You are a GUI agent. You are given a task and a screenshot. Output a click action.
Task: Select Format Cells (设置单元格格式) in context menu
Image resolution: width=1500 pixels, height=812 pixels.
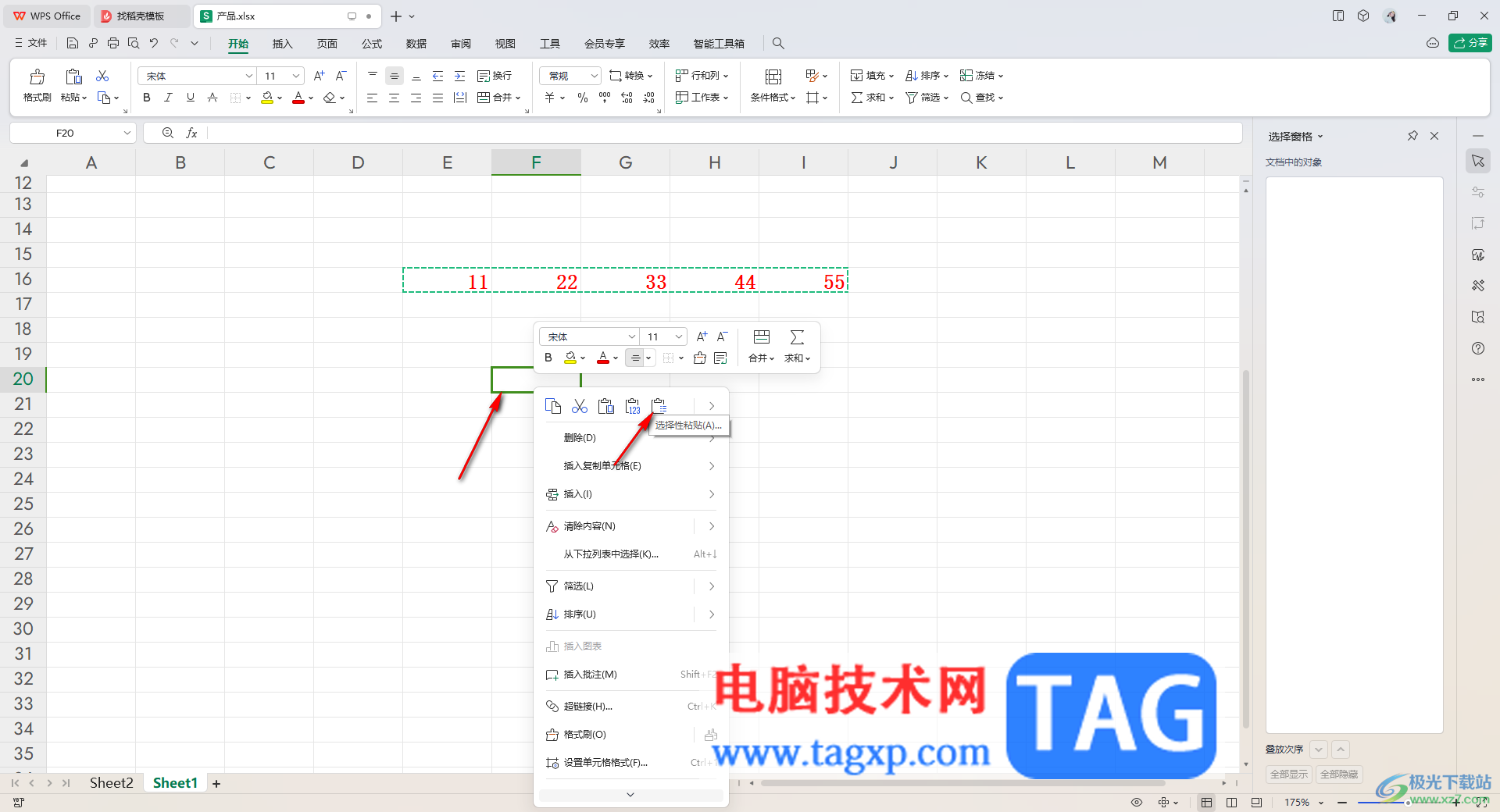click(630, 763)
